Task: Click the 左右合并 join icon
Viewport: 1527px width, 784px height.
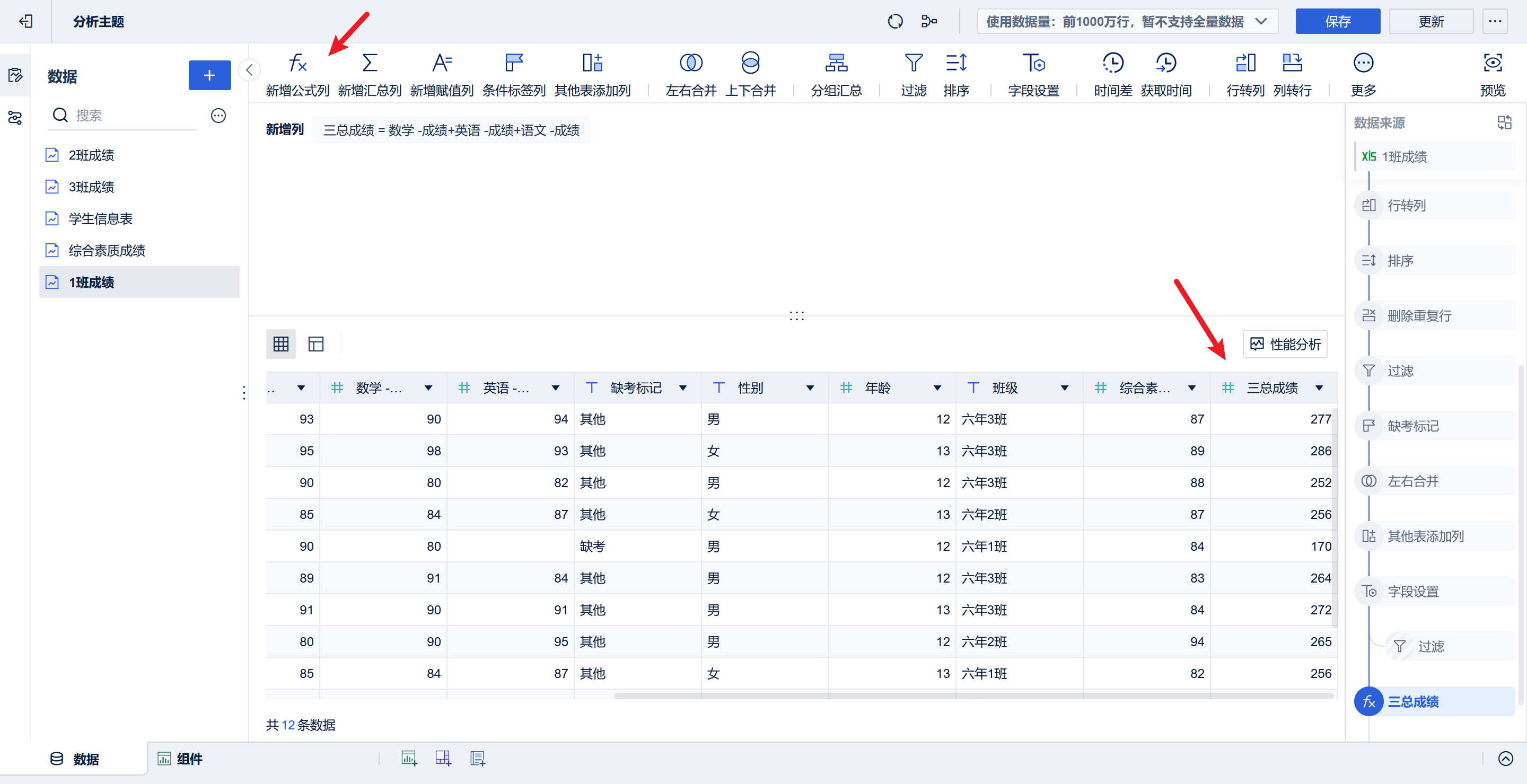Action: (x=690, y=63)
